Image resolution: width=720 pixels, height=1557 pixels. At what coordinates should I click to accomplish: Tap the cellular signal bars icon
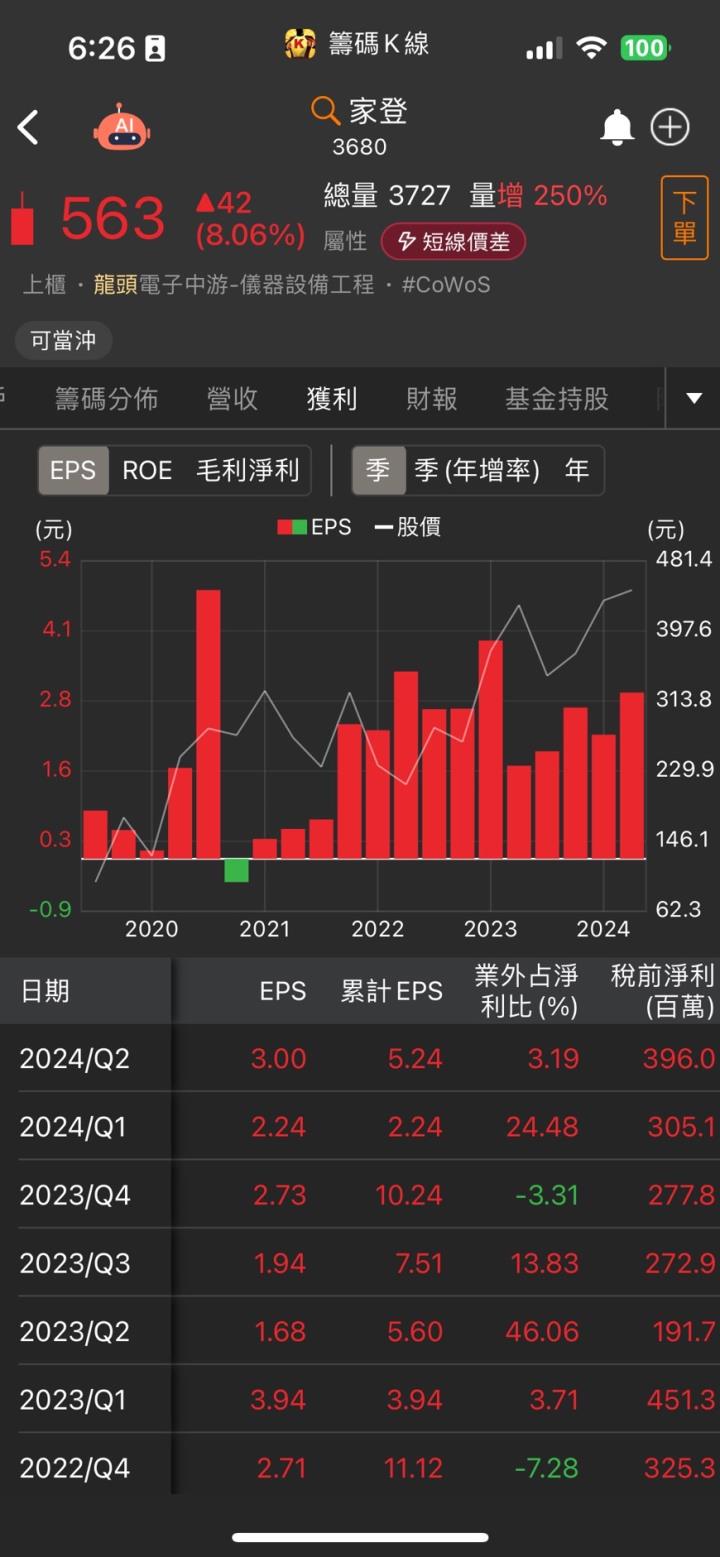[544, 49]
